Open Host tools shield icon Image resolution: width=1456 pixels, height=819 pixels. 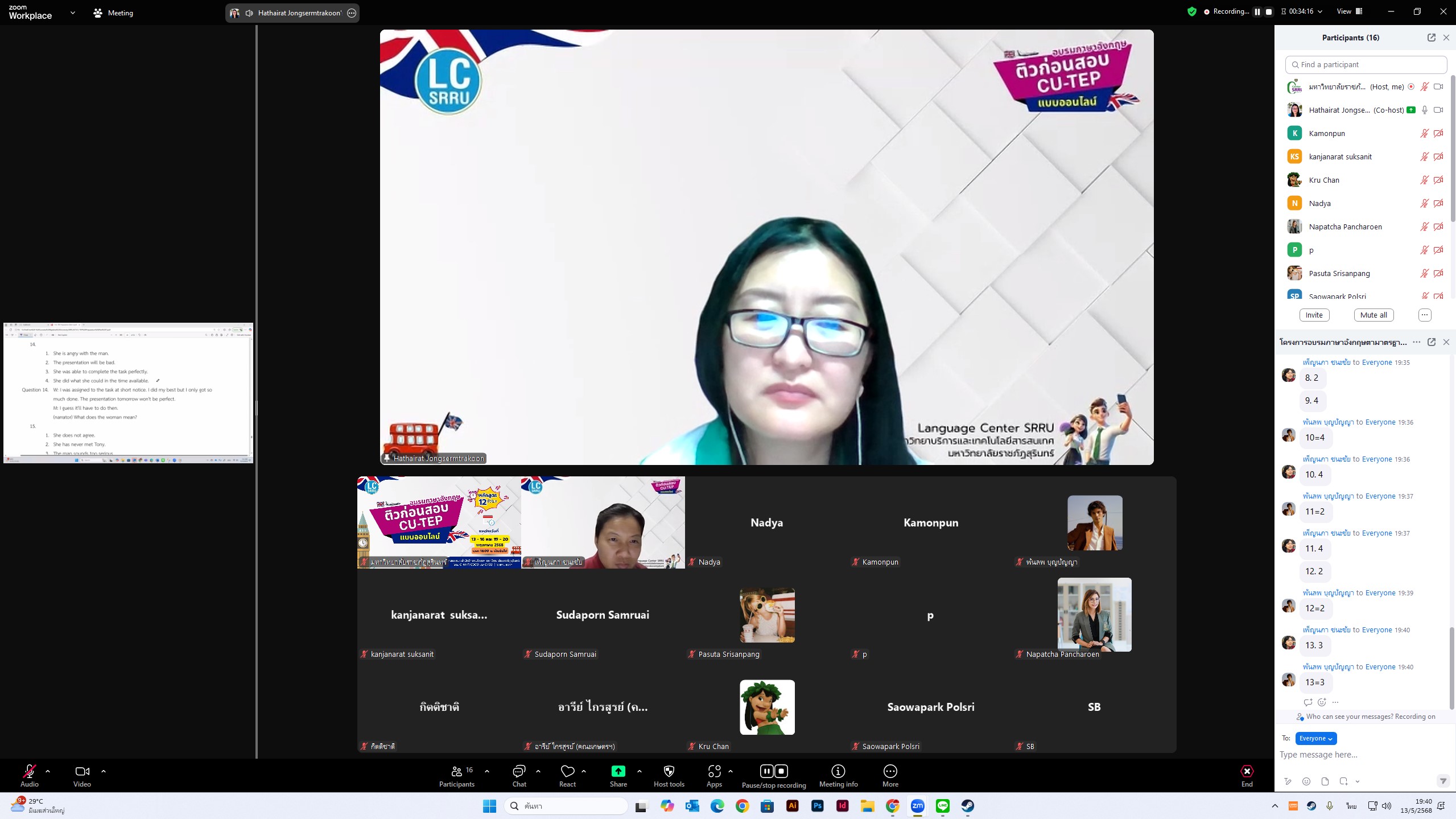coord(669,776)
